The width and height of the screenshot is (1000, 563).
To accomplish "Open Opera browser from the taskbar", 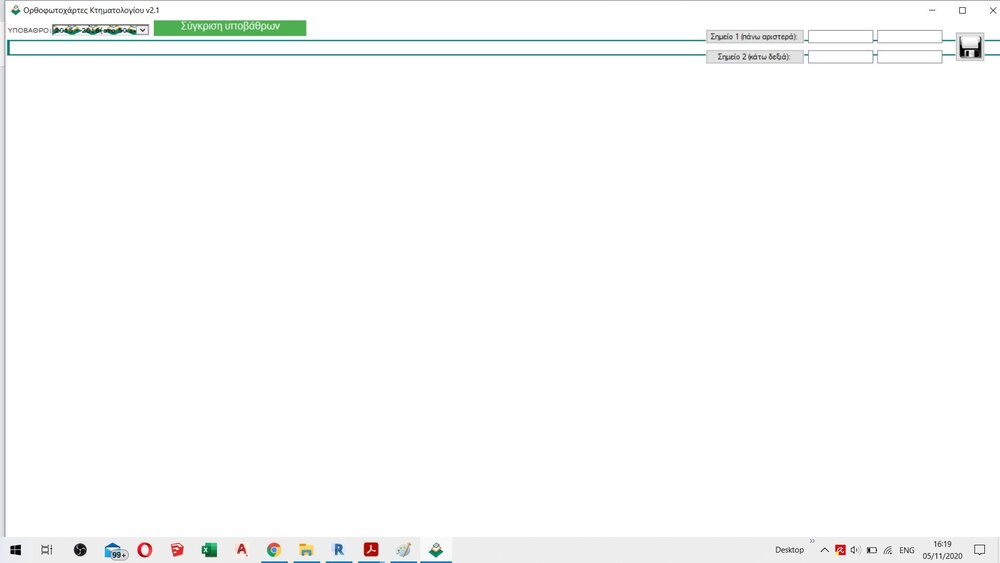I will click(145, 550).
